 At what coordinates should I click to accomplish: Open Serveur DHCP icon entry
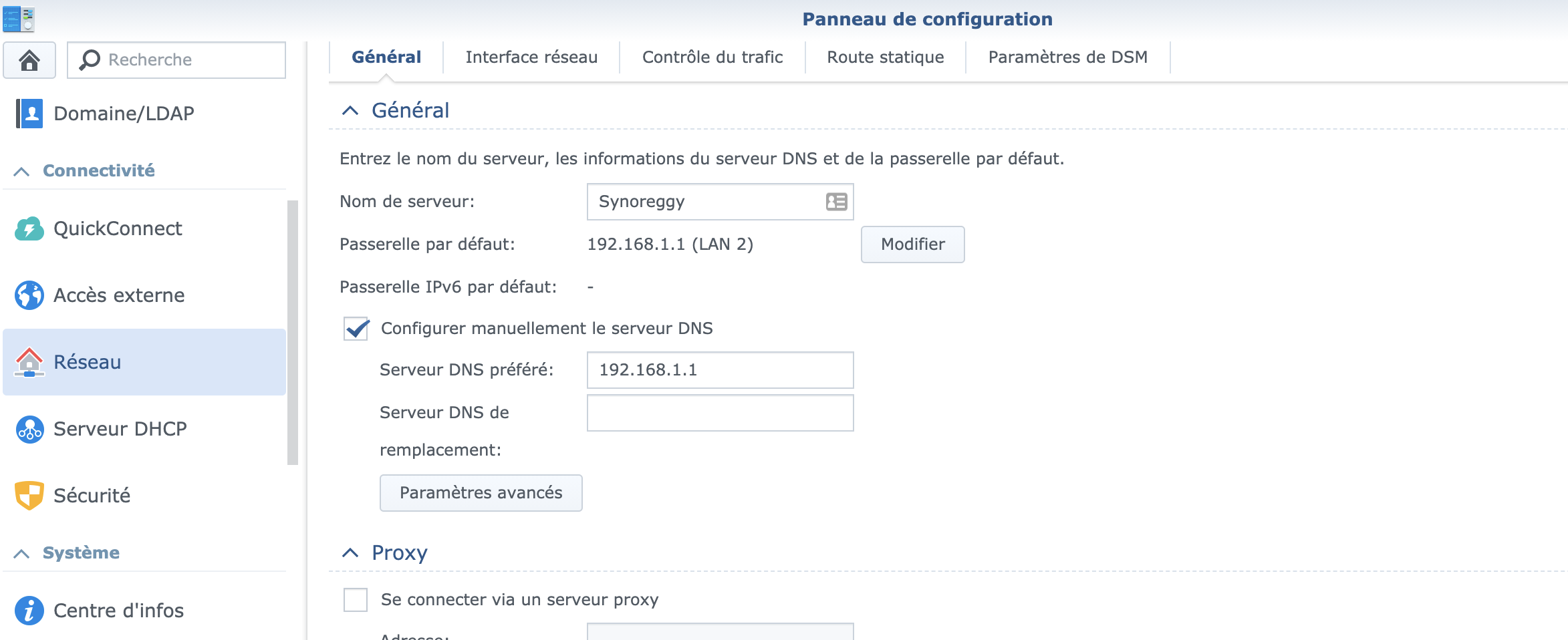tap(29, 429)
